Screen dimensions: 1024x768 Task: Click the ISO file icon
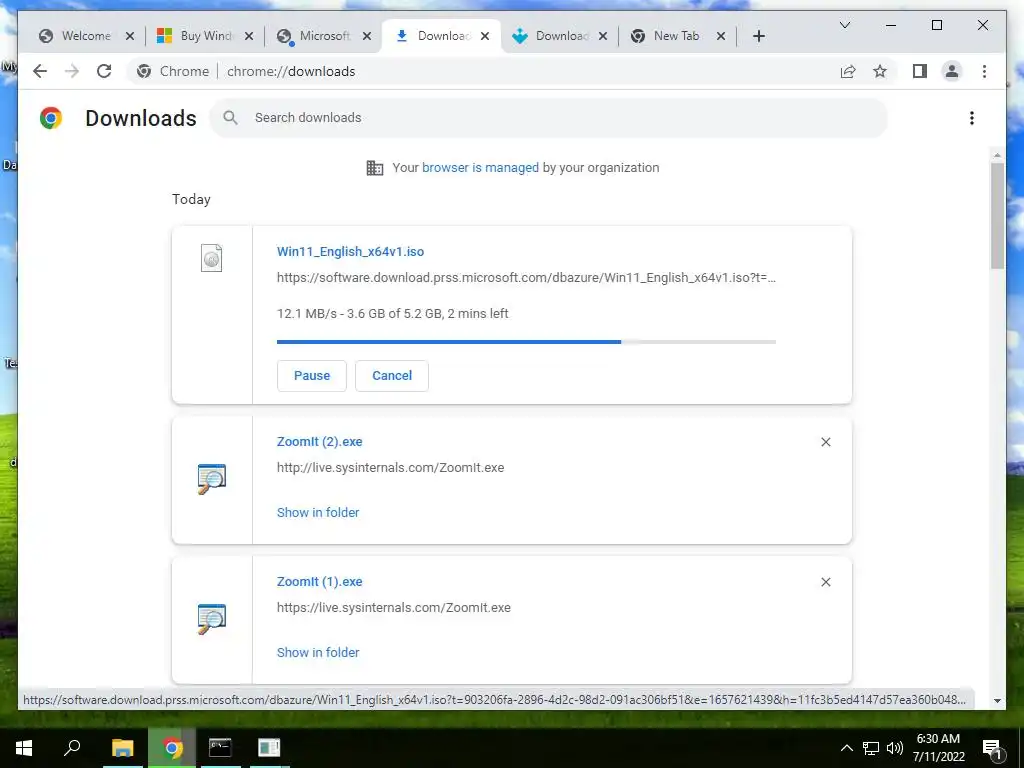(x=211, y=258)
